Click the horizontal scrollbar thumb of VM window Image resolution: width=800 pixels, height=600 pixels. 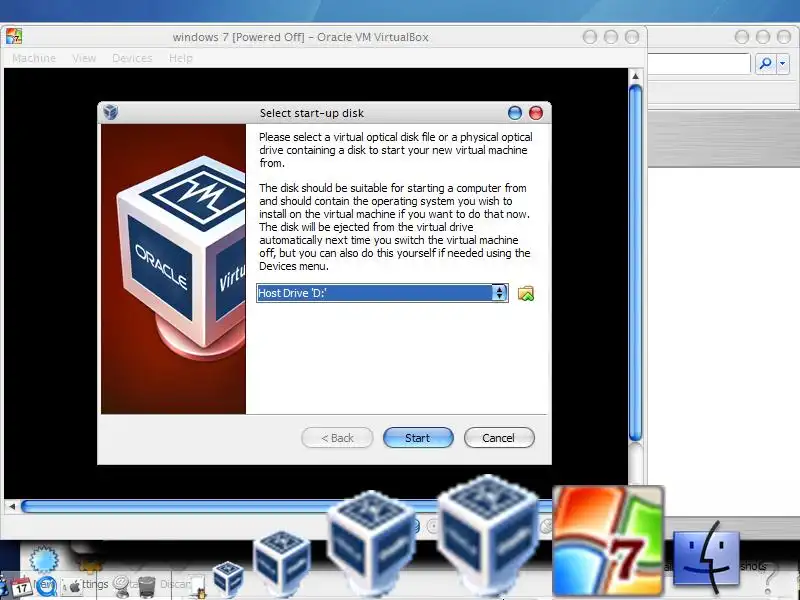286,507
